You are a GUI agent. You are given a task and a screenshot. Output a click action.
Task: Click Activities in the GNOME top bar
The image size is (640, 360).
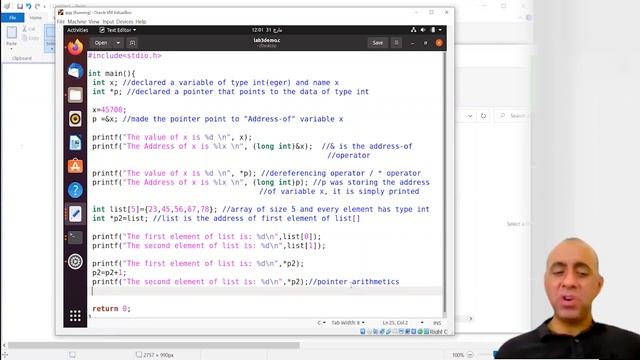point(78,30)
